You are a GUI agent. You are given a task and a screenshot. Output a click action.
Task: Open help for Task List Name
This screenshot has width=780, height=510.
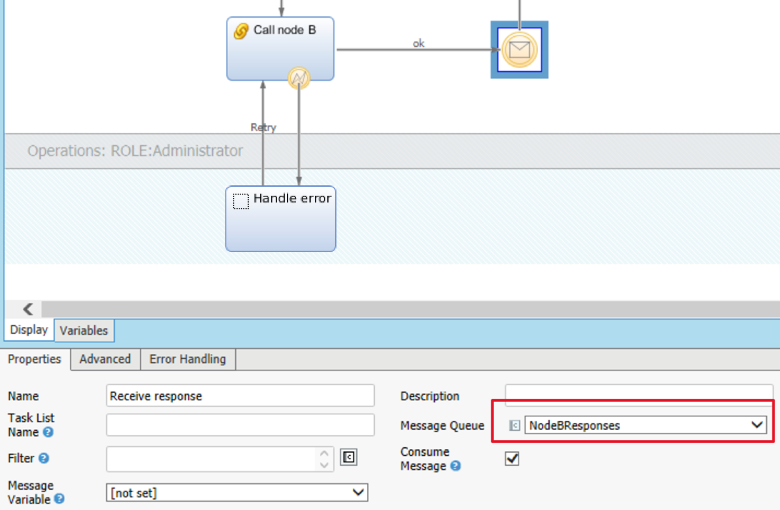click(48, 433)
